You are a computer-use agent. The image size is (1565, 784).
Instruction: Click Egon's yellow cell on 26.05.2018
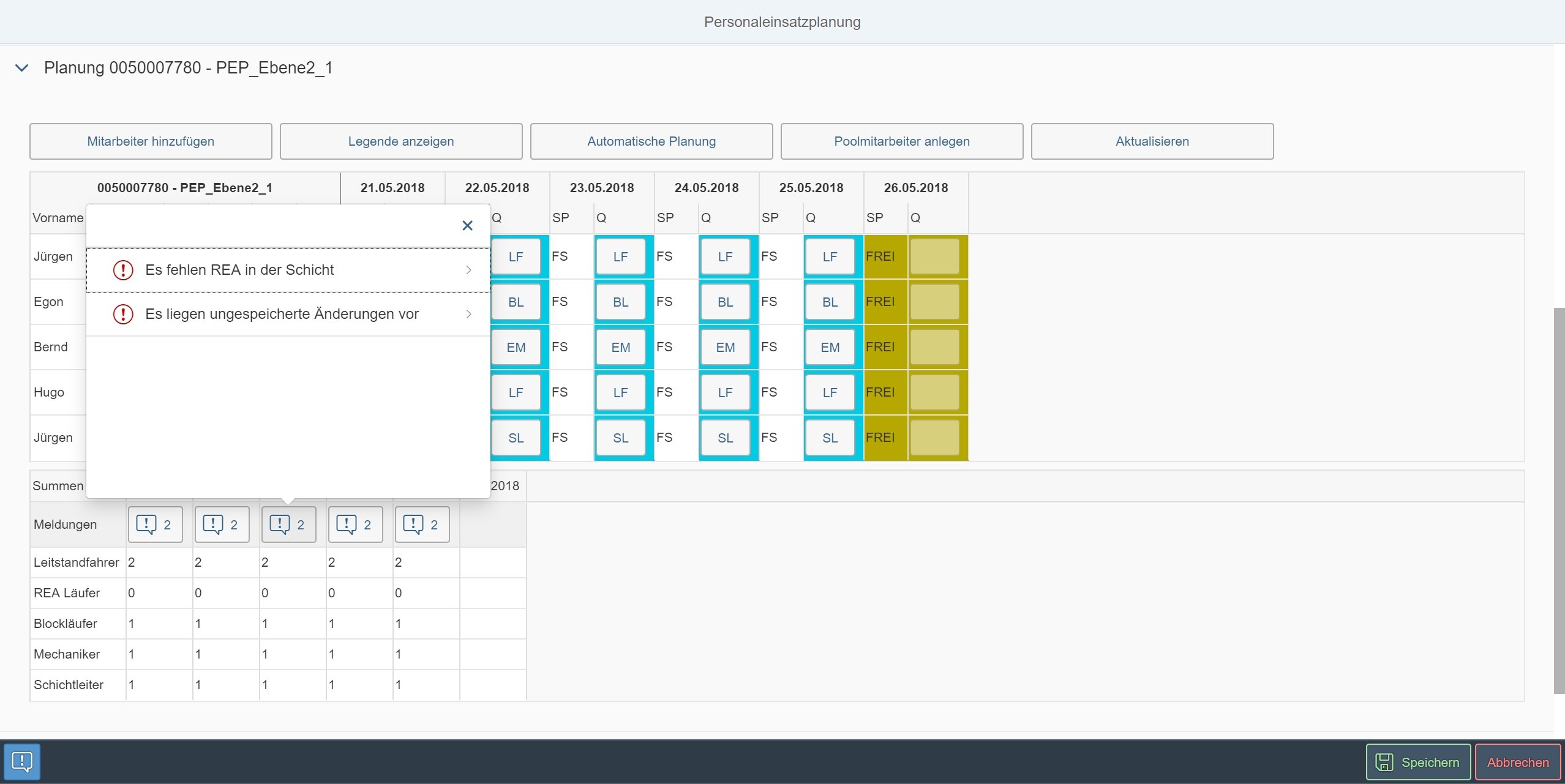934,302
